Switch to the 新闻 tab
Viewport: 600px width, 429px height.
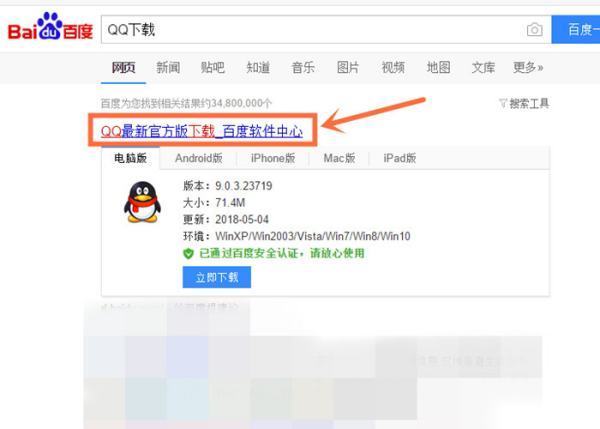(x=168, y=67)
